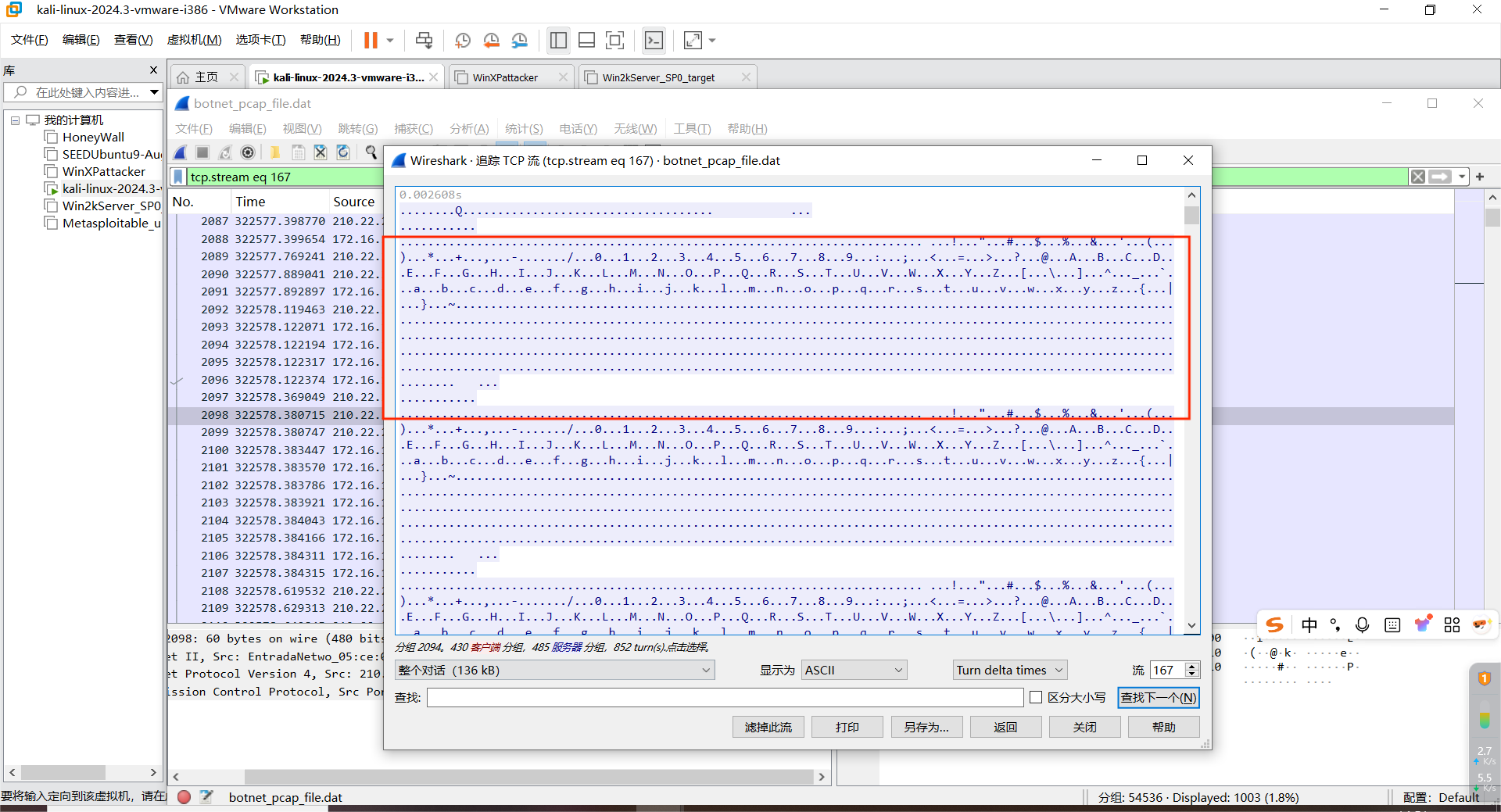Toggle the VMware library sidebar view

558,40
